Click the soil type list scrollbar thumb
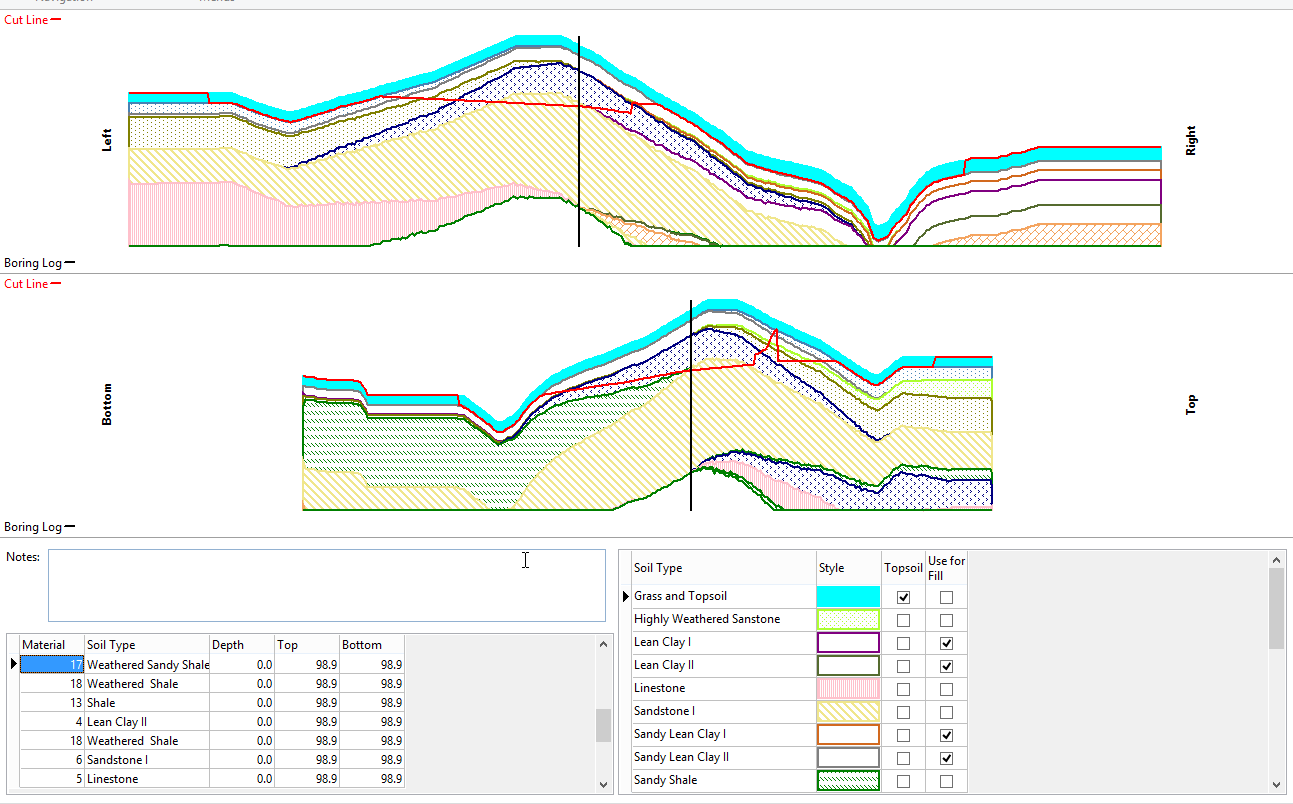Viewport: 1293px width, 804px height. click(1276, 608)
